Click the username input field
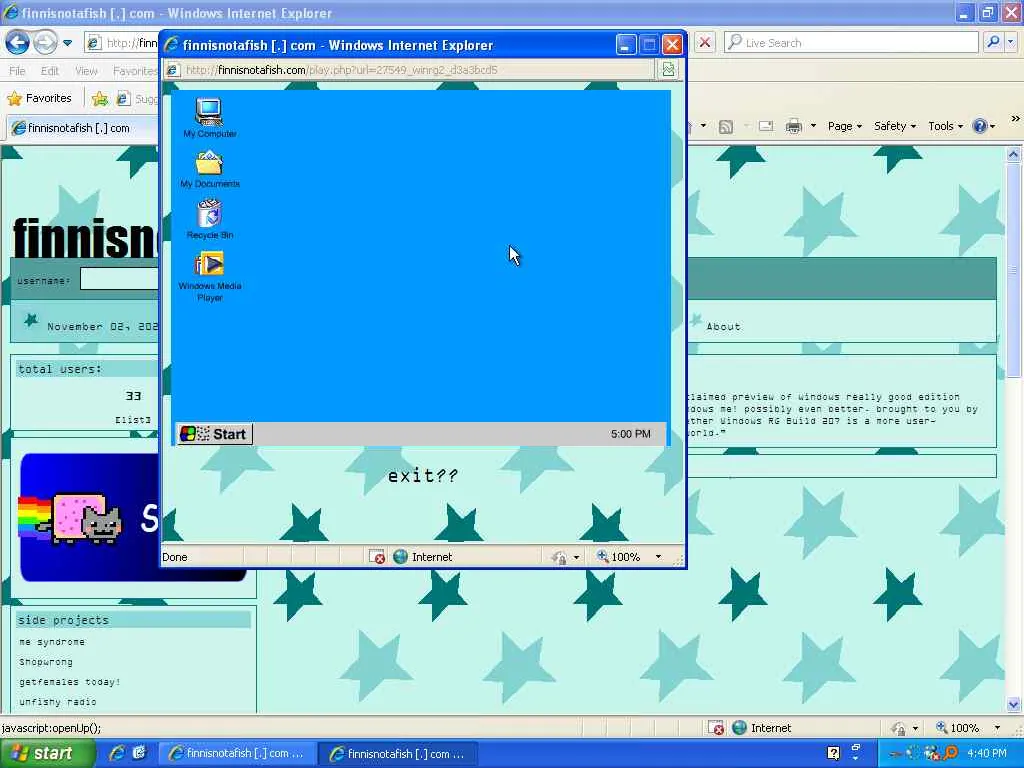The height and width of the screenshot is (768, 1024). pos(119,279)
